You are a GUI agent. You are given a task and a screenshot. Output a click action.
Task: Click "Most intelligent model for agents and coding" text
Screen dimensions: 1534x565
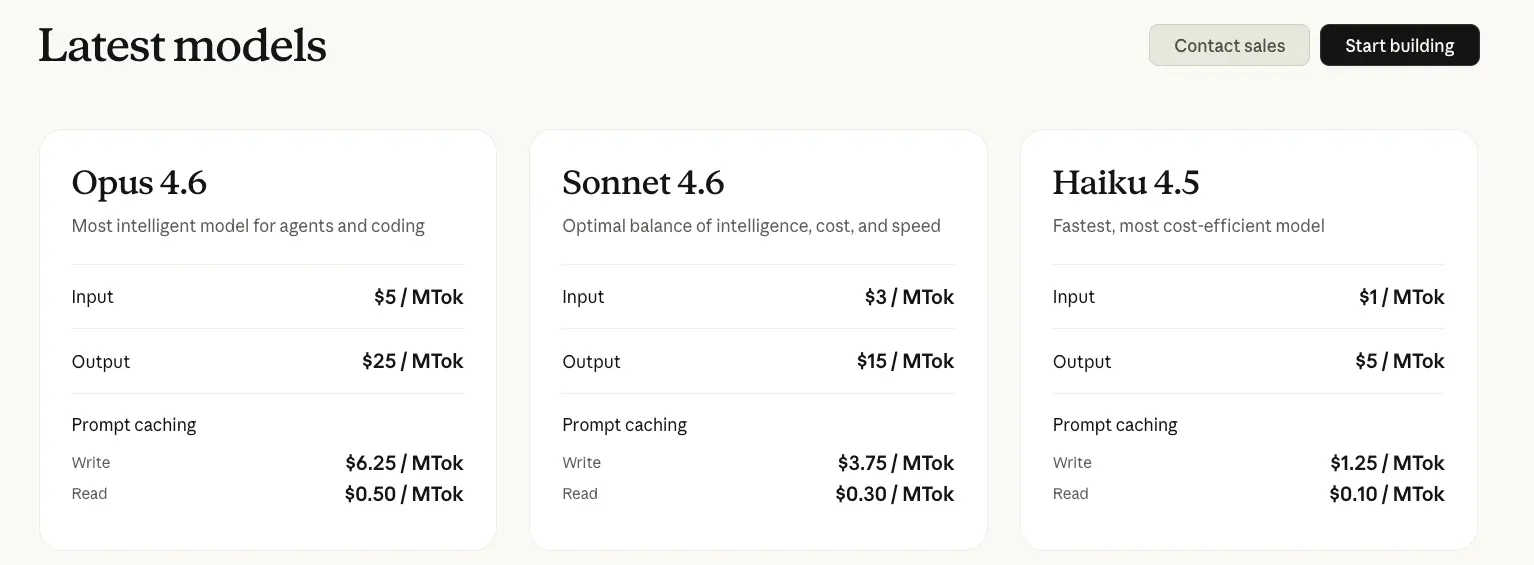(x=248, y=226)
